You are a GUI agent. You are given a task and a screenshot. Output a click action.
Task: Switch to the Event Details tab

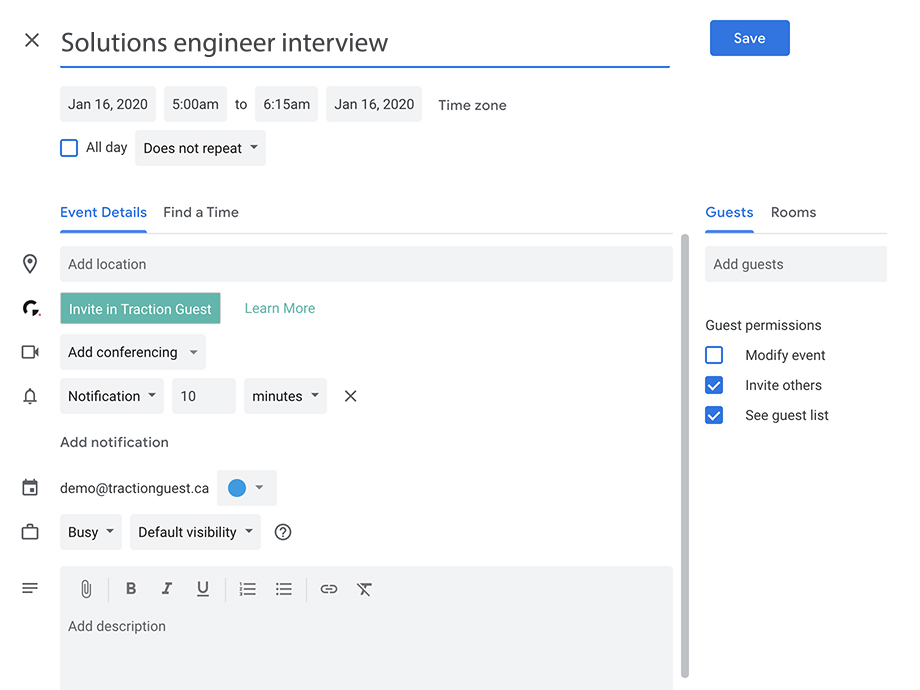(103, 212)
